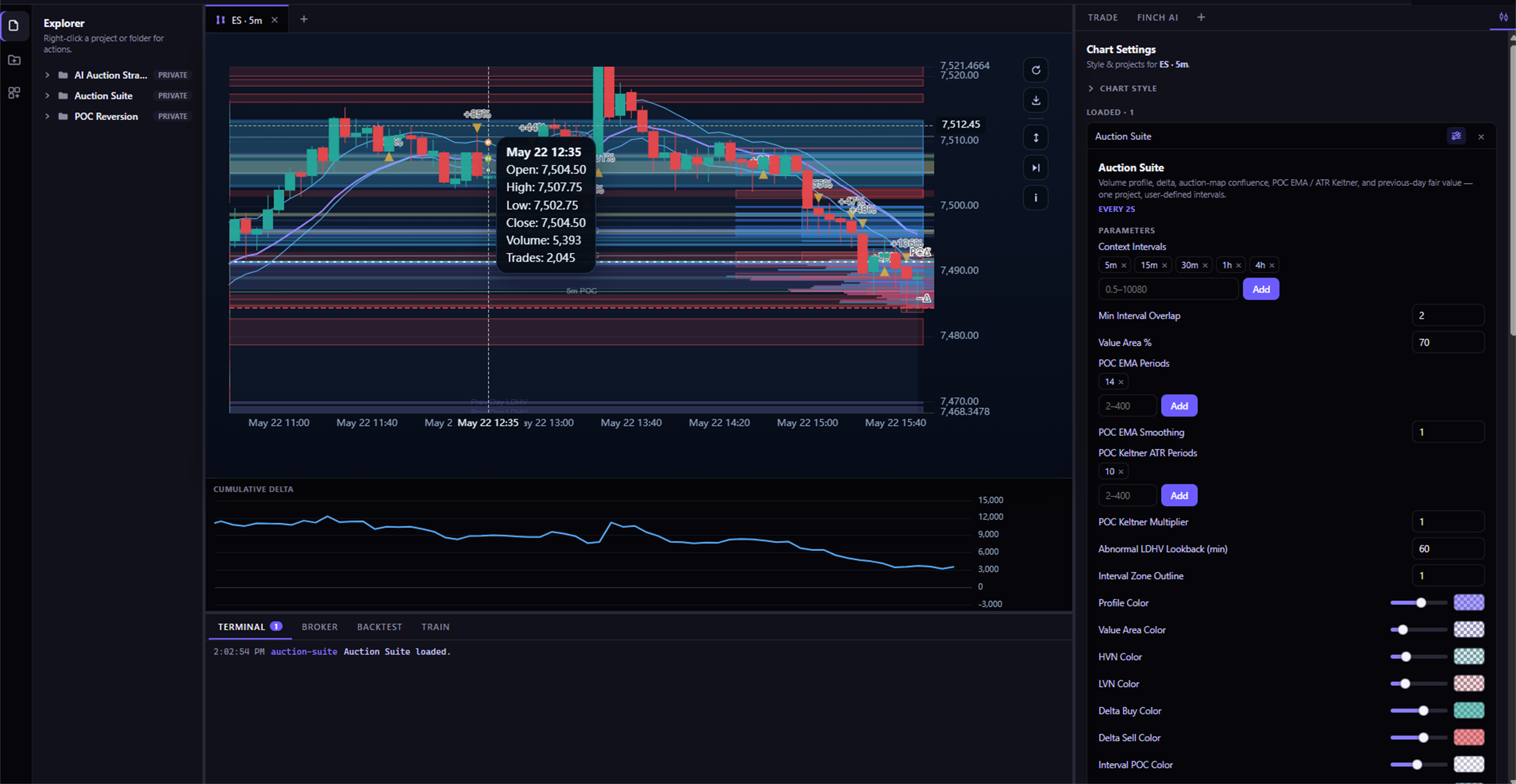
Task: Select the BROKER tab
Action: coord(319,627)
